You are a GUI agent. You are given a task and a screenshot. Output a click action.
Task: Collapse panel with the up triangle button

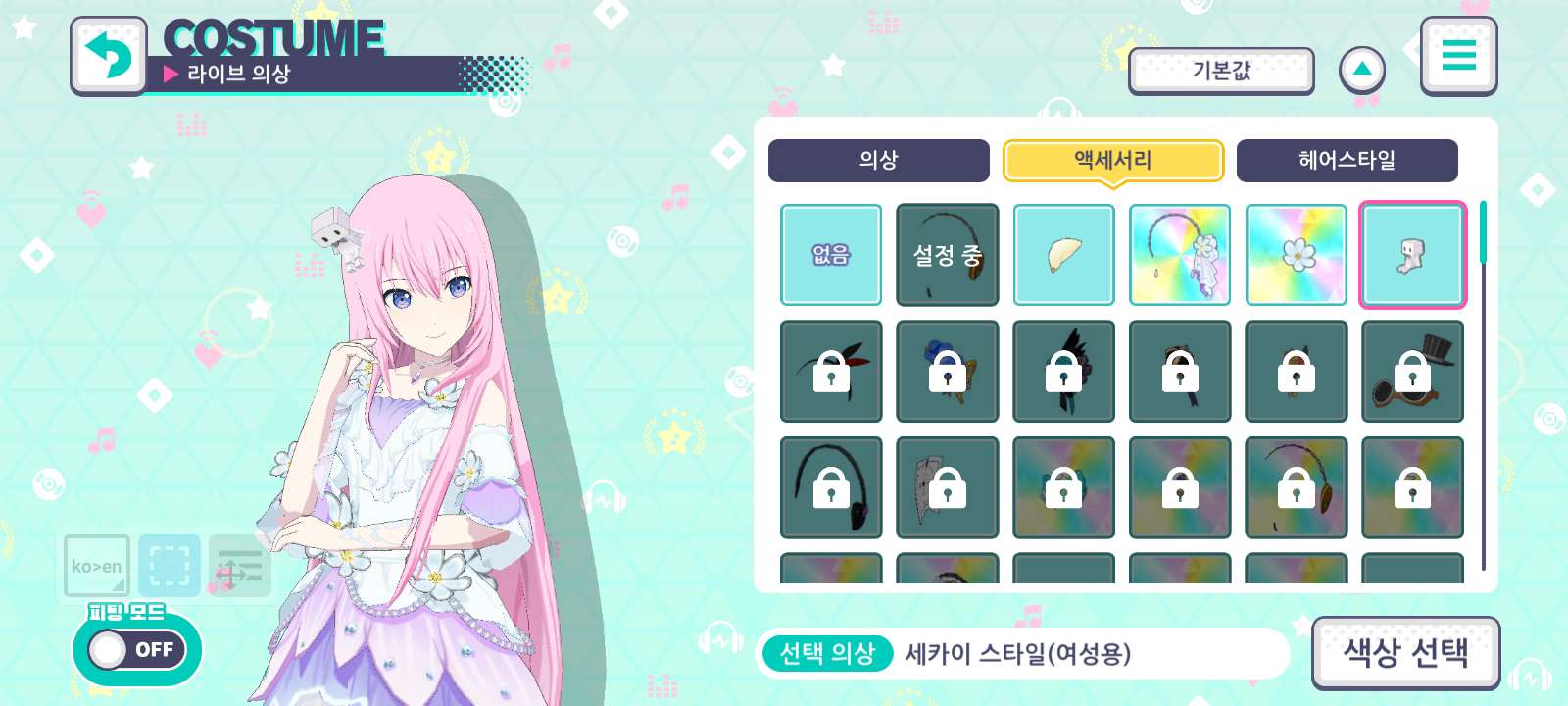[x=1362, y=71]
